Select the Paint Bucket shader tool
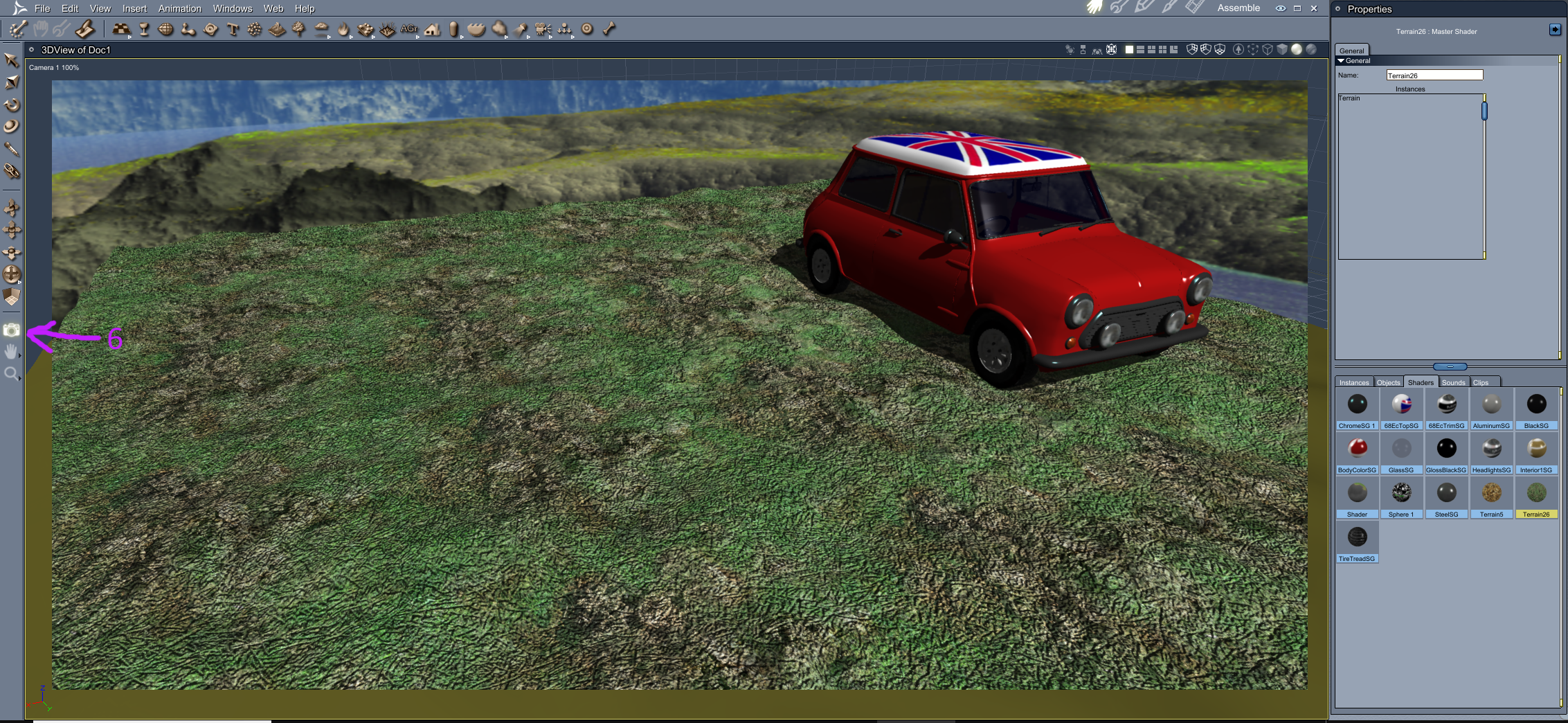1568x723 pixels. click(x=11, y=170)
